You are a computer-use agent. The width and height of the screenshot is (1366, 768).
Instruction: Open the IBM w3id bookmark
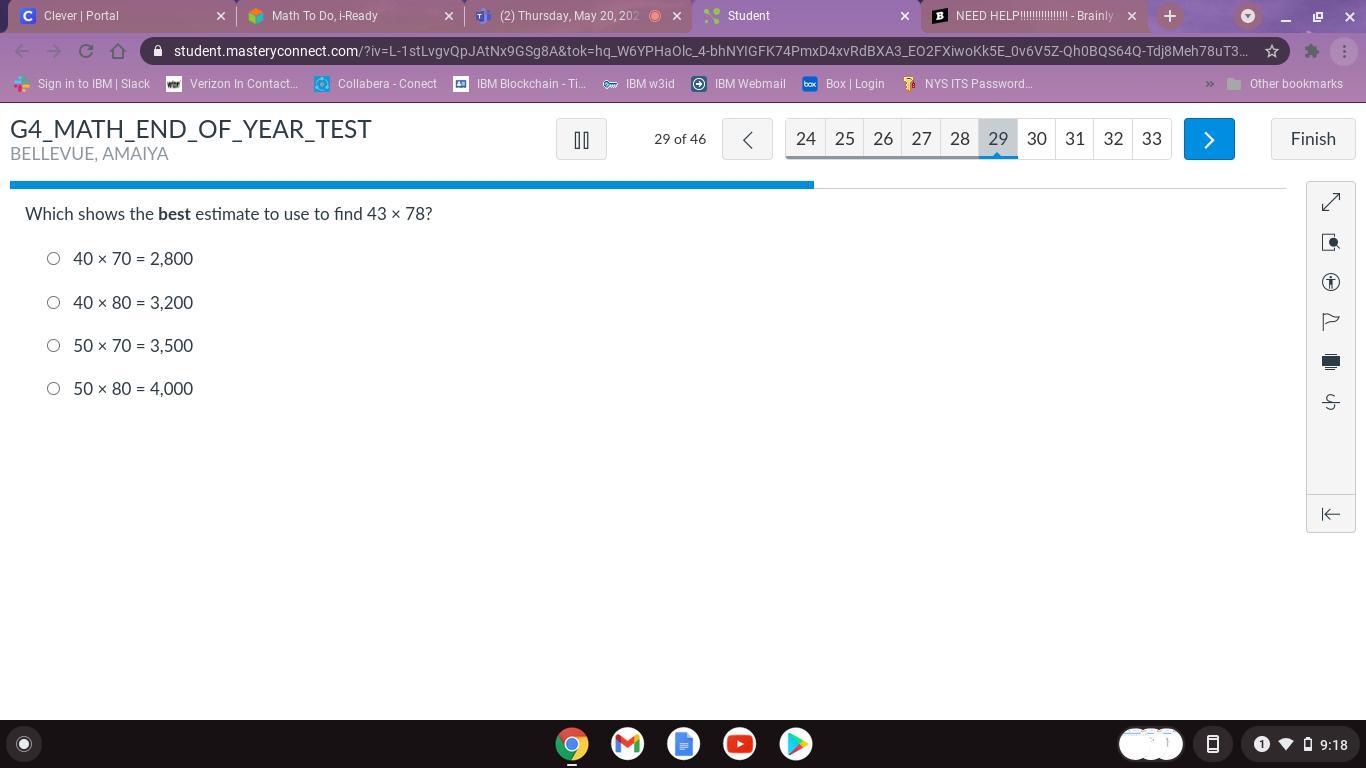click(638, 84)
